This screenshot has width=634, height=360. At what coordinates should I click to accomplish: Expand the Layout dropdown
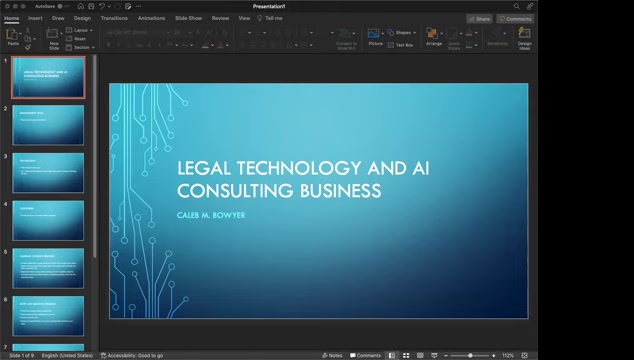(x=80, y=30)
